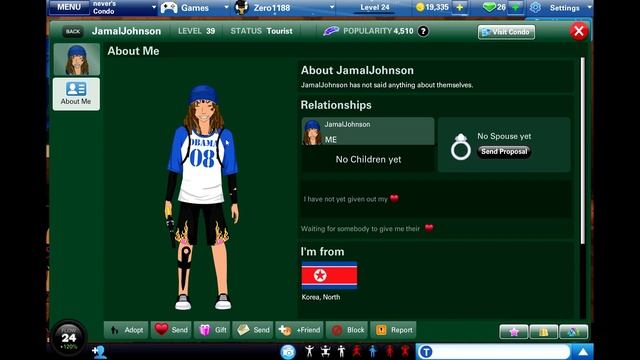This screenshot has width=640, height=360.
Task: Click the 'LEVEL 39' text
Action: point(196,31)
